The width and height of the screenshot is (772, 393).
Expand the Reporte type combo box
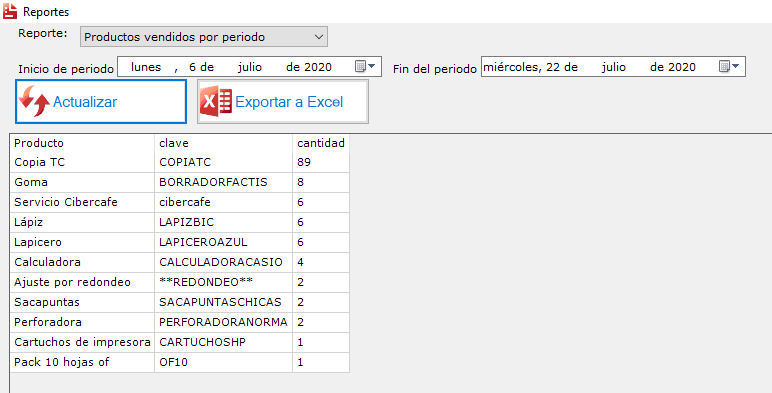tap(204, 37)
